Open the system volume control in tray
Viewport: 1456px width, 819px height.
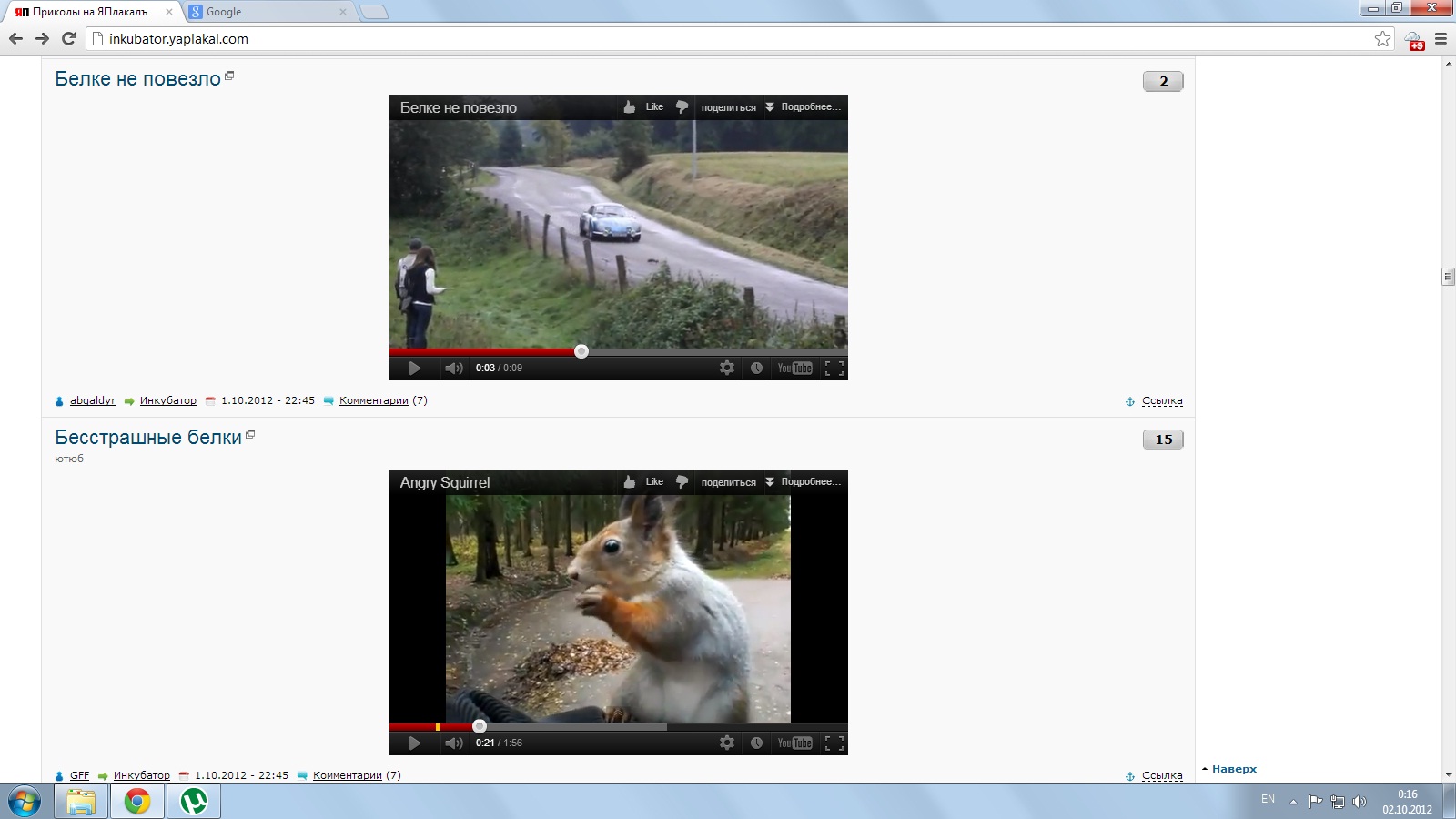(x=1360, y=802)
